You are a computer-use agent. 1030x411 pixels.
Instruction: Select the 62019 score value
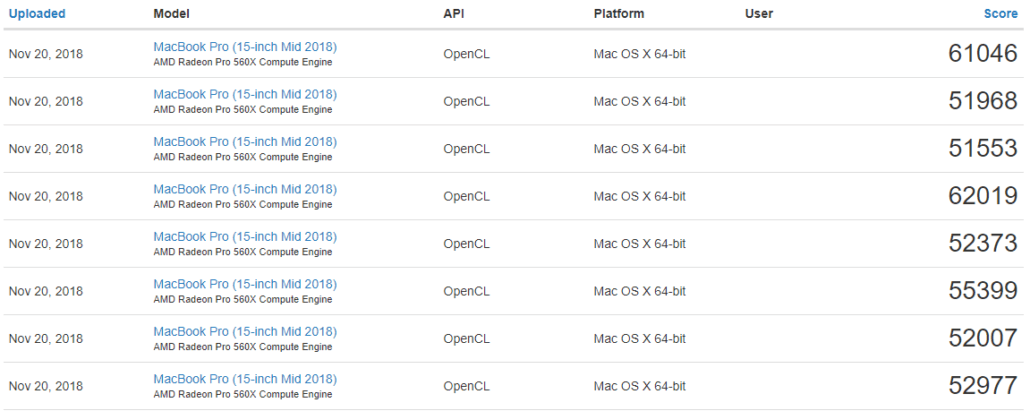(x=983, y=196)
